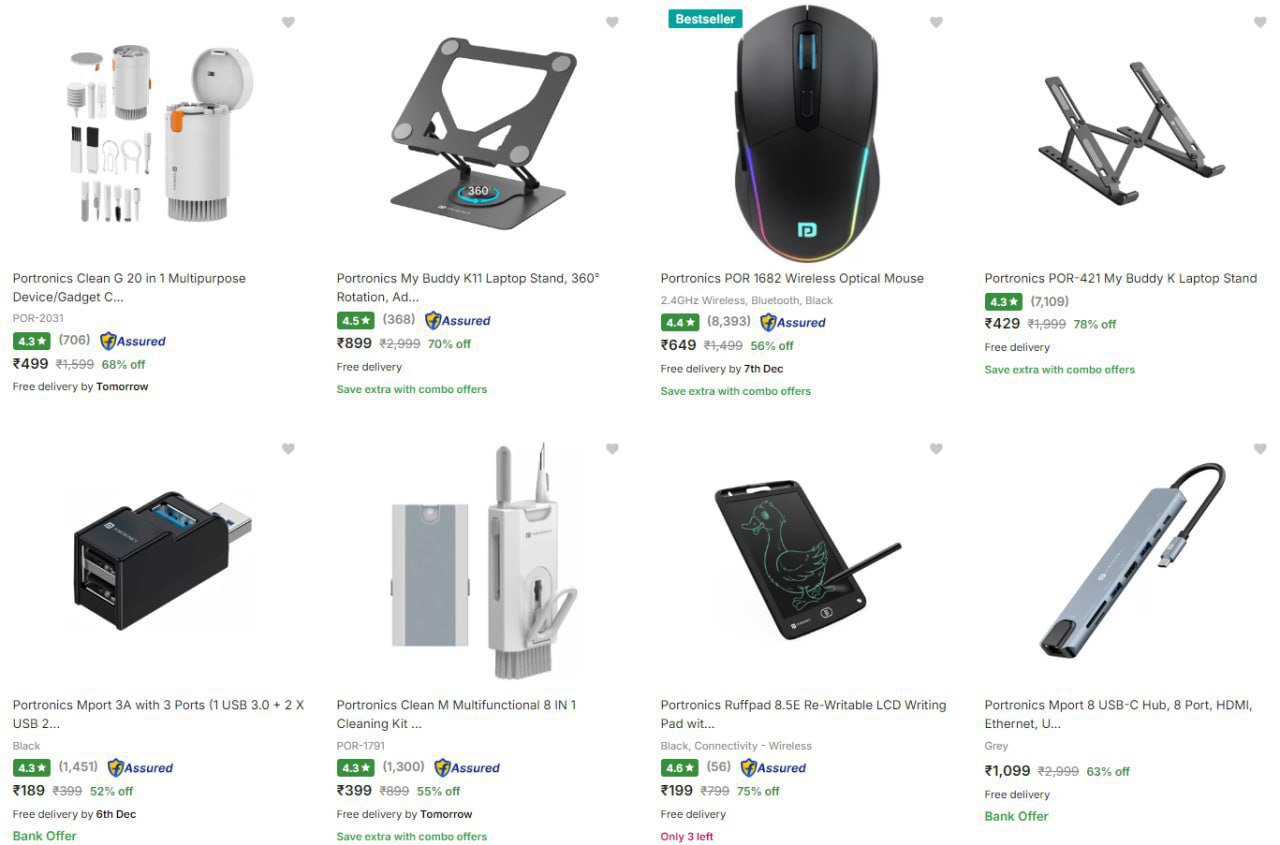Viewport: 1280px width, 845px height.
Task: Click the Bestseller badge on the mouse
Action: [x=705, y=19]
